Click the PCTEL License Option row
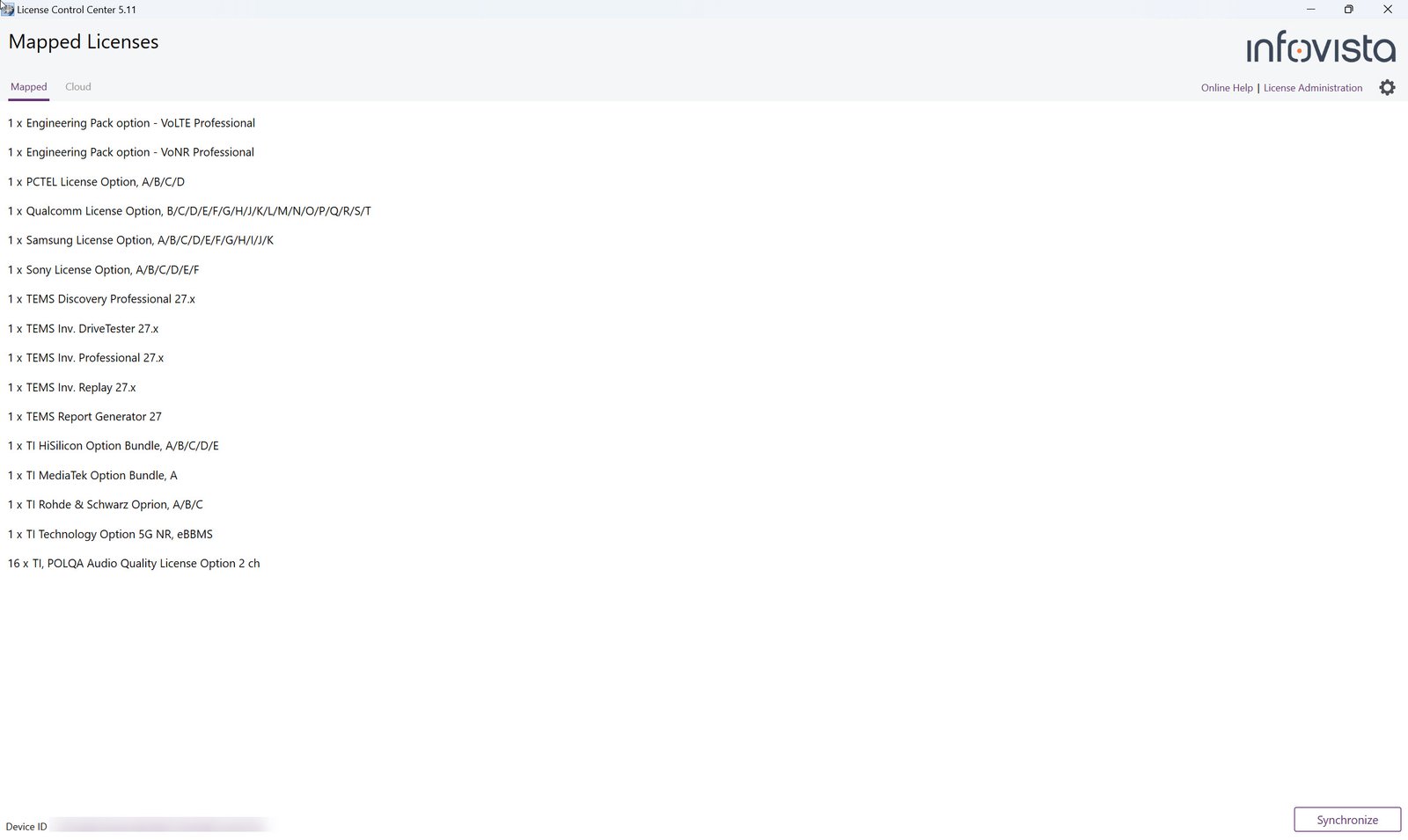The height and width of the screenshot is (840, 1408). (96, 182)
